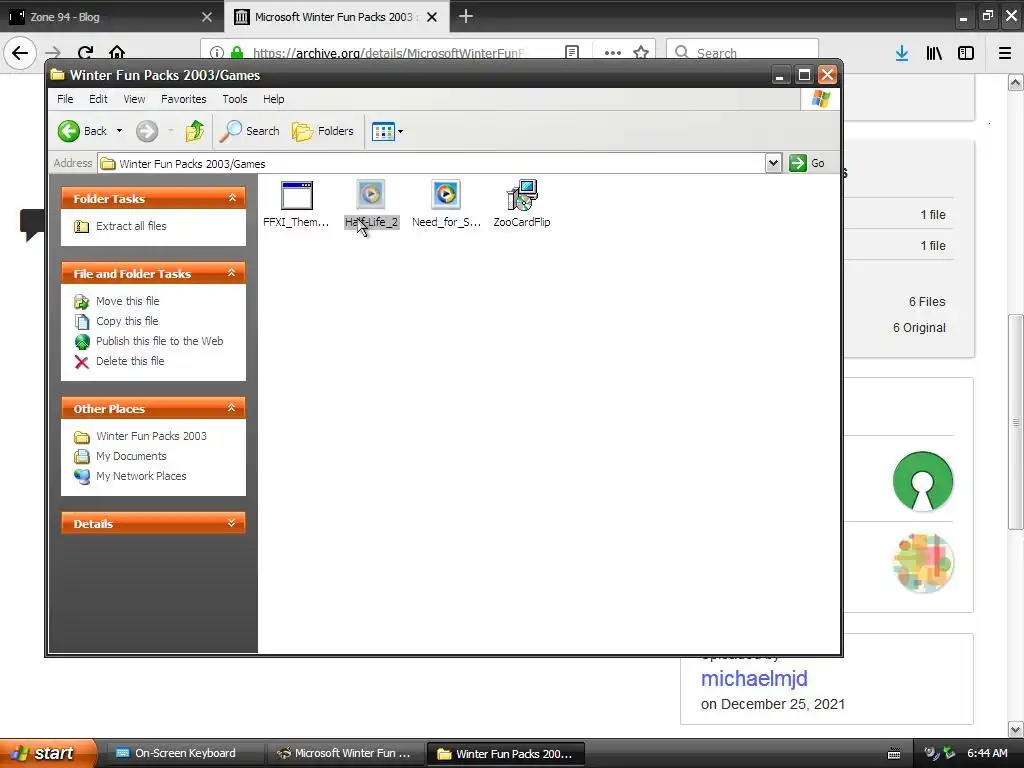
Task: Open page actions three-dot menu
Action: click(x=613, y=52)
